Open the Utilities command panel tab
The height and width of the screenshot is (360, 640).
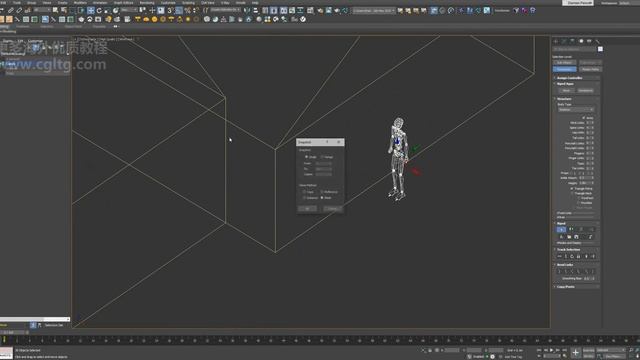coord(597,41)
